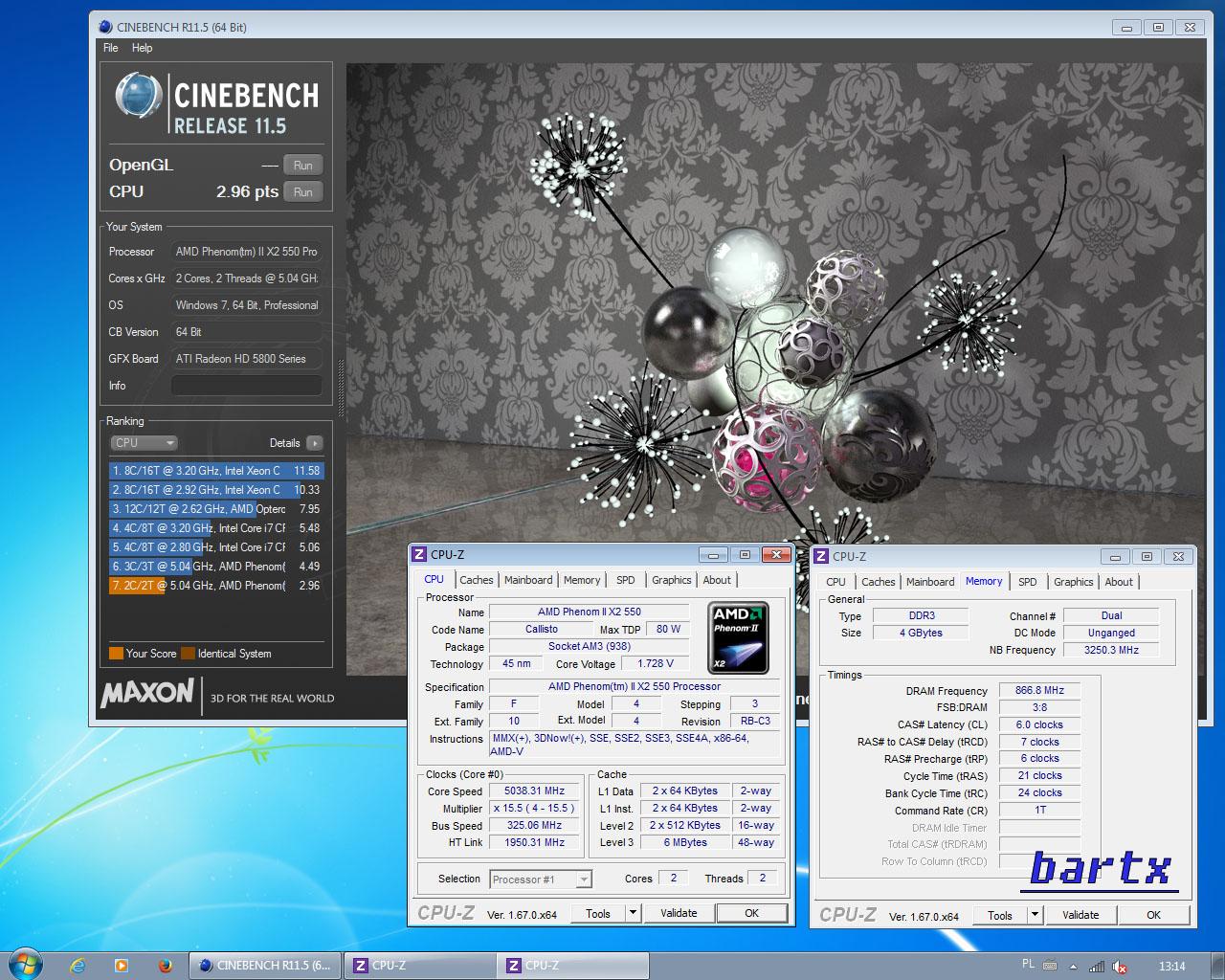Run the CPU benchmark

302,192
